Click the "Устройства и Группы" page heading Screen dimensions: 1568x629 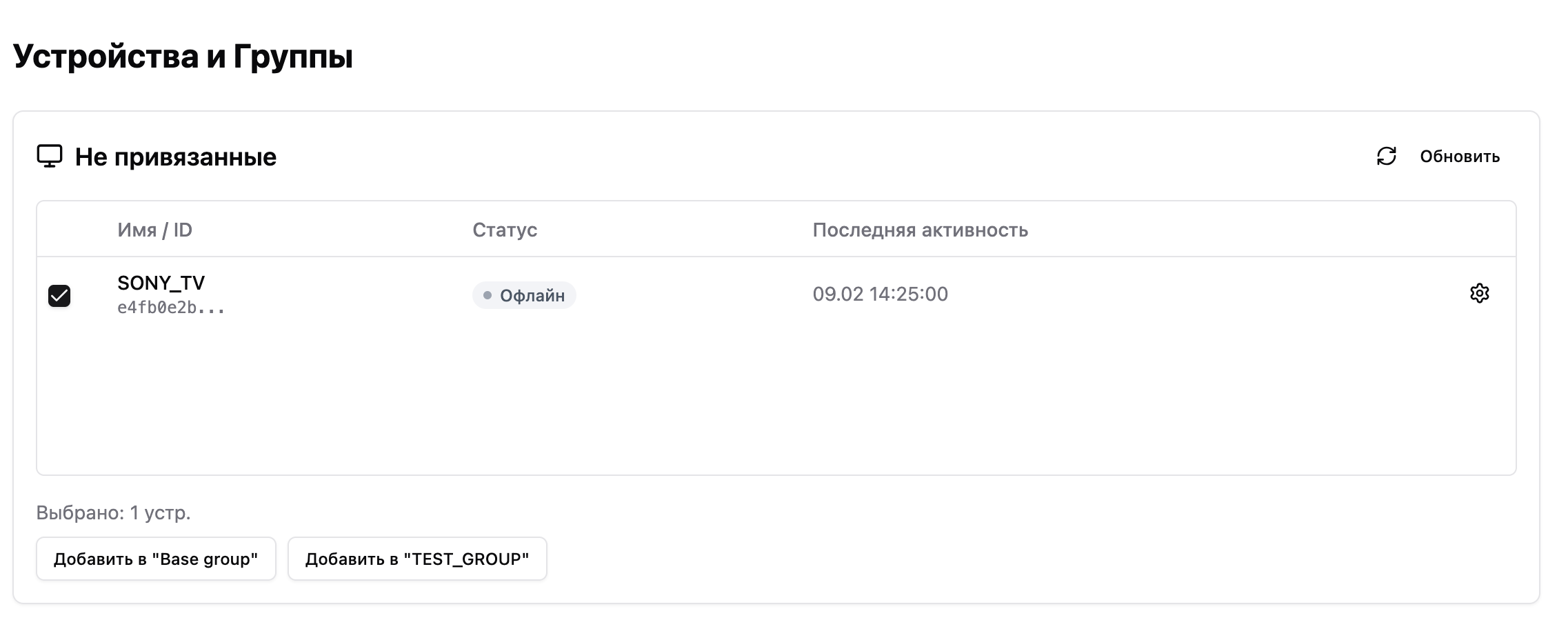tap(183, 56)
